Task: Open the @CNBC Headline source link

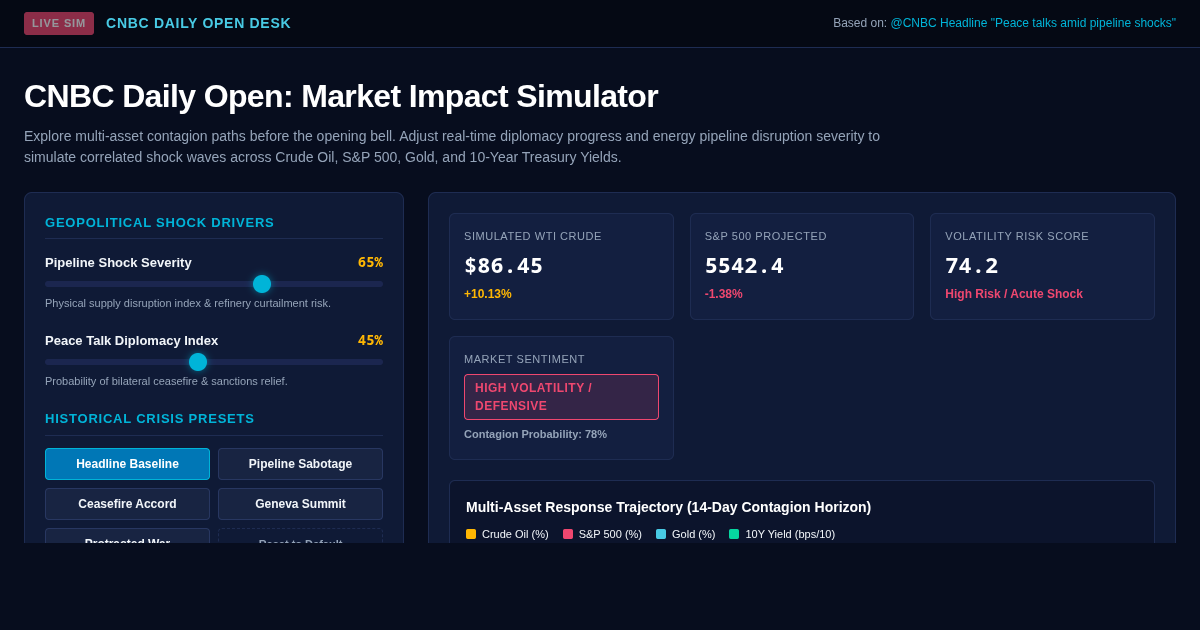Action: pyautogui.click(x=1033, y=23)
